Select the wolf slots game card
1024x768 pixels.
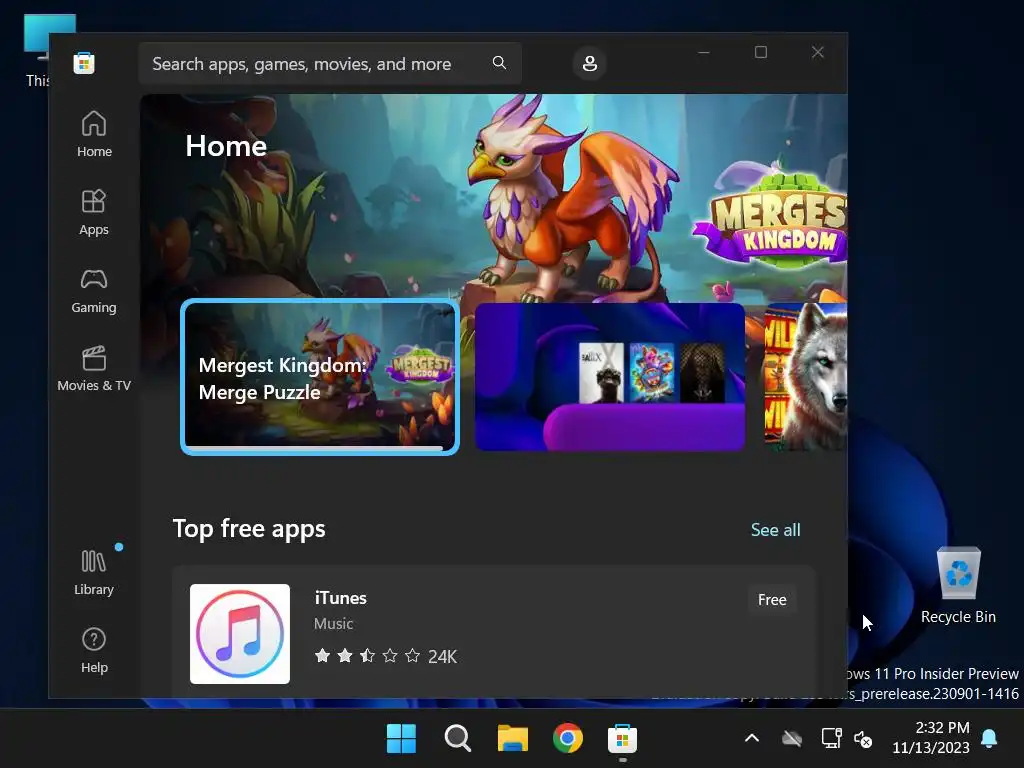tap(805, 377)
